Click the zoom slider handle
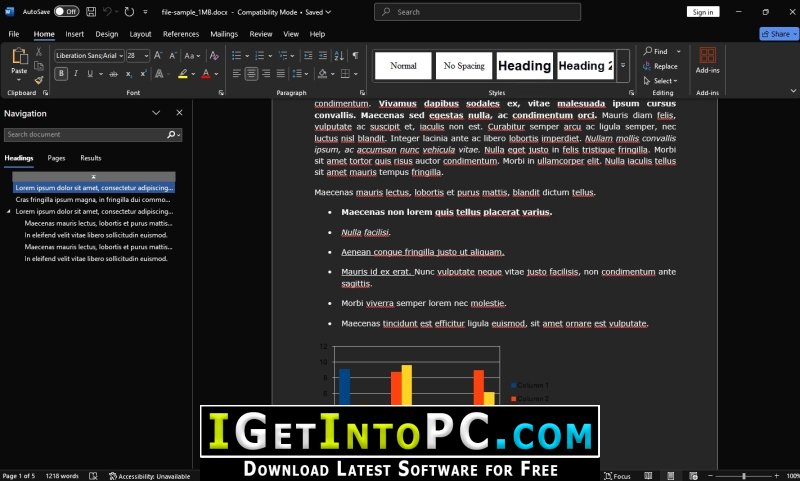 pos(743,476)
